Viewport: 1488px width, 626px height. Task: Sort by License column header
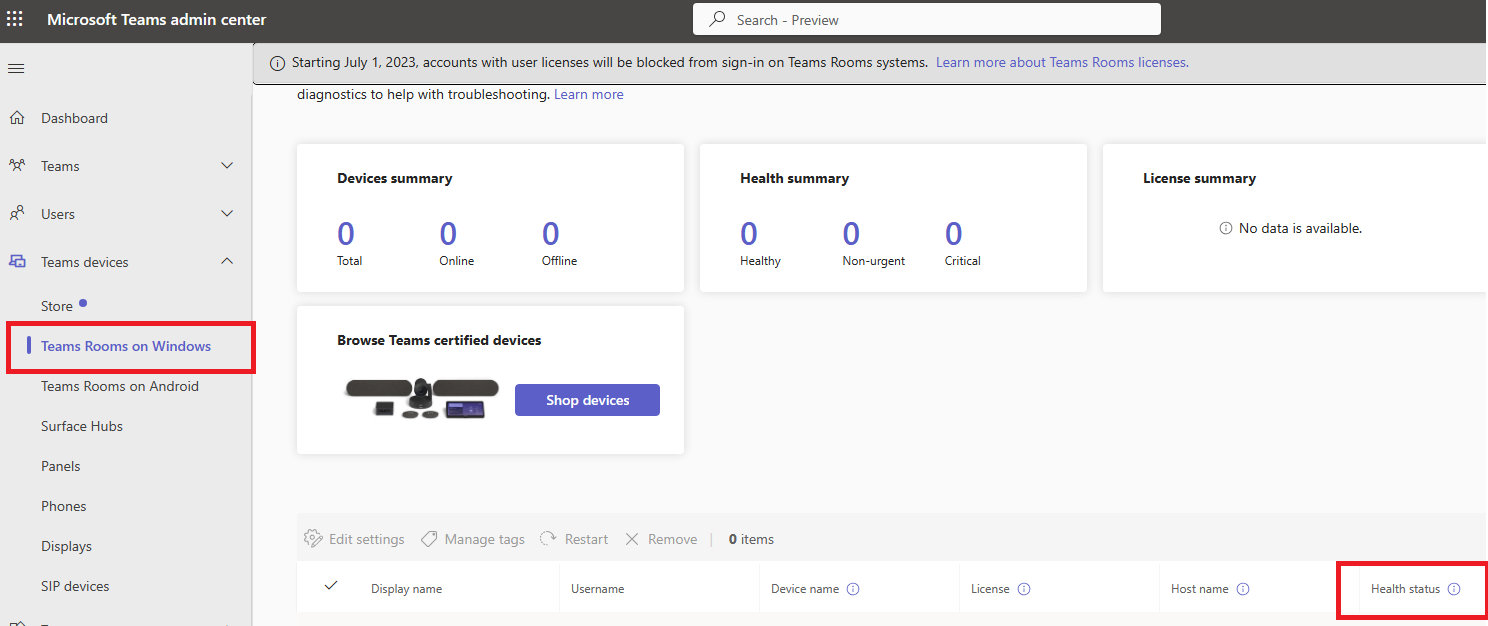click(990, 589)
